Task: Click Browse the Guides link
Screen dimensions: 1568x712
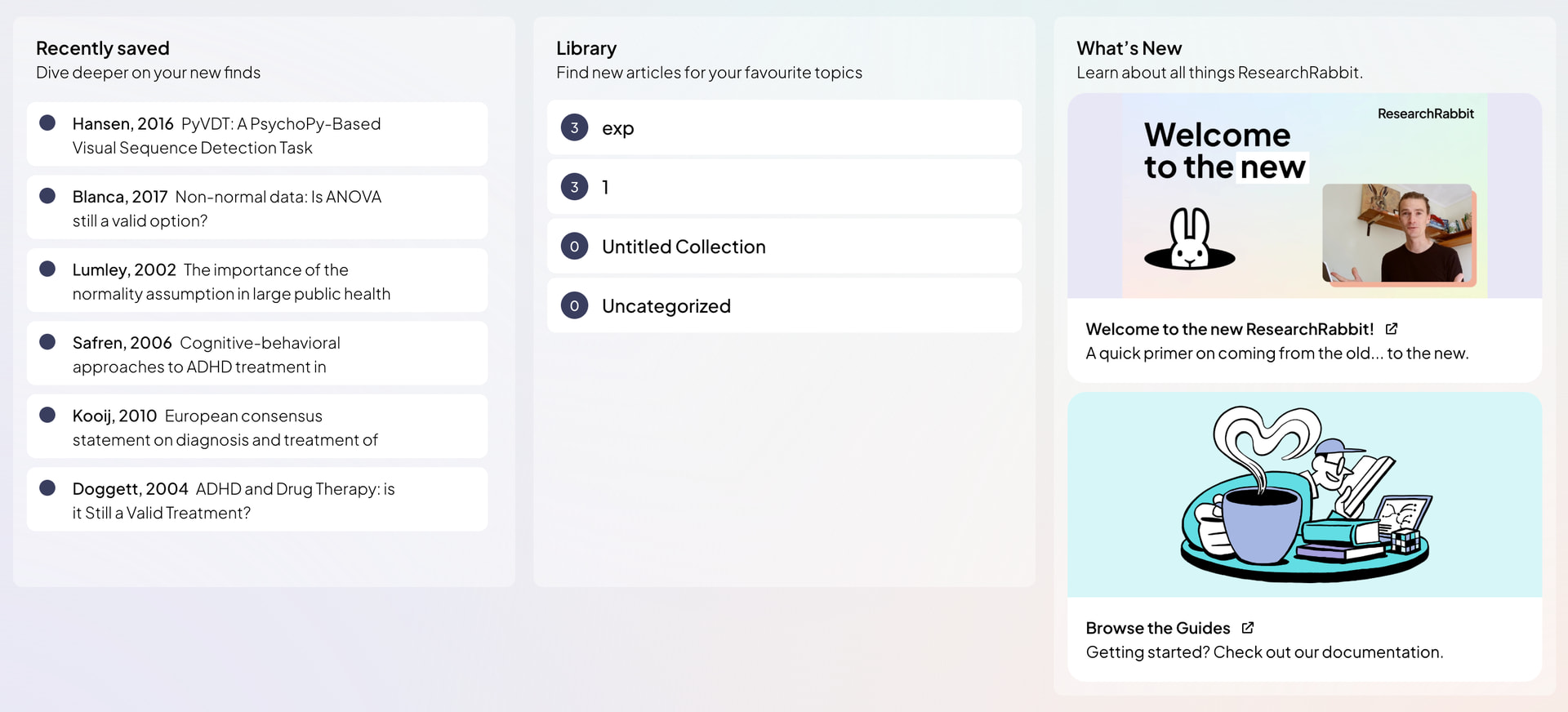Action: point(1157,628)
